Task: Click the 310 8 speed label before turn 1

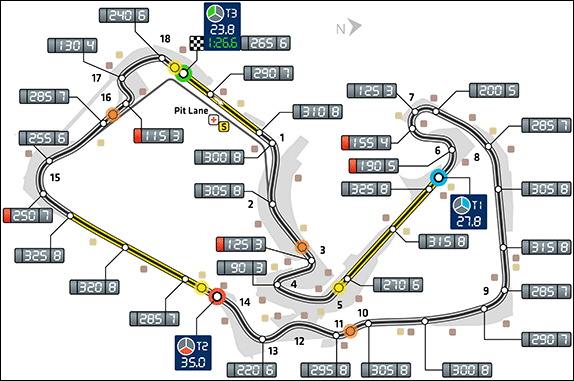Action: (318, 112)
